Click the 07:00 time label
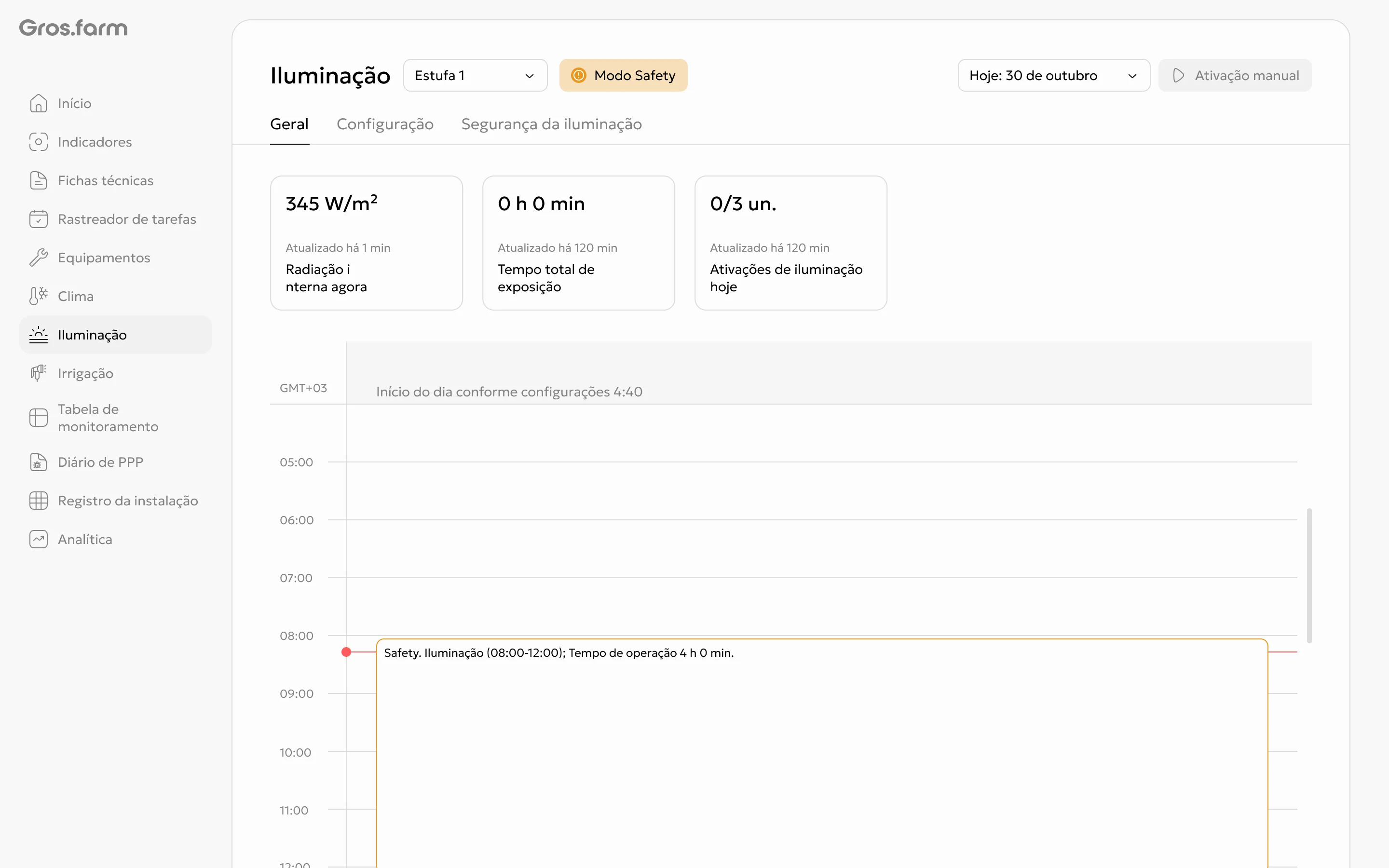1389x868 pixels. (x=296, y=578)
